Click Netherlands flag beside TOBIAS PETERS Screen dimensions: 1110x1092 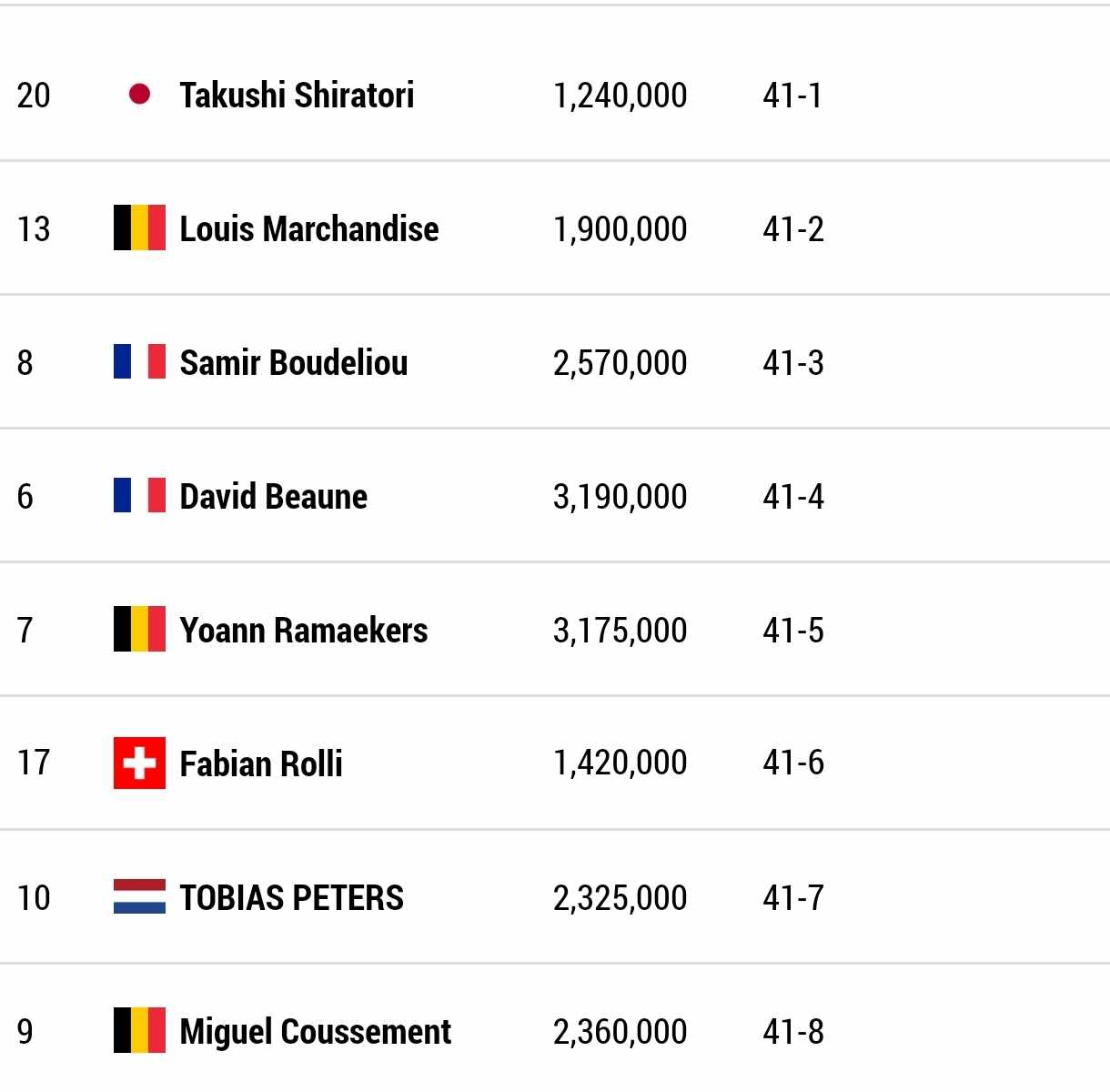(139, 896)
